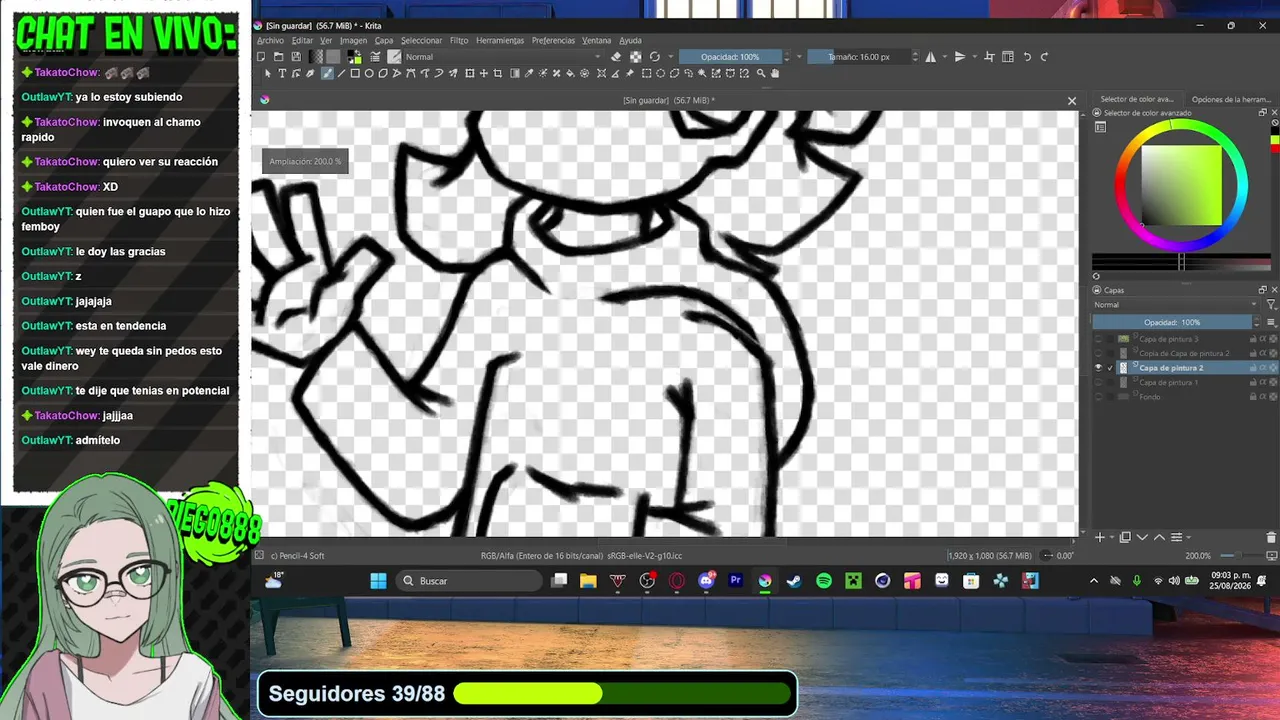Screen dimensions: 1280x720
Task: Open an existing document file
Action: (x=279, y=57)
